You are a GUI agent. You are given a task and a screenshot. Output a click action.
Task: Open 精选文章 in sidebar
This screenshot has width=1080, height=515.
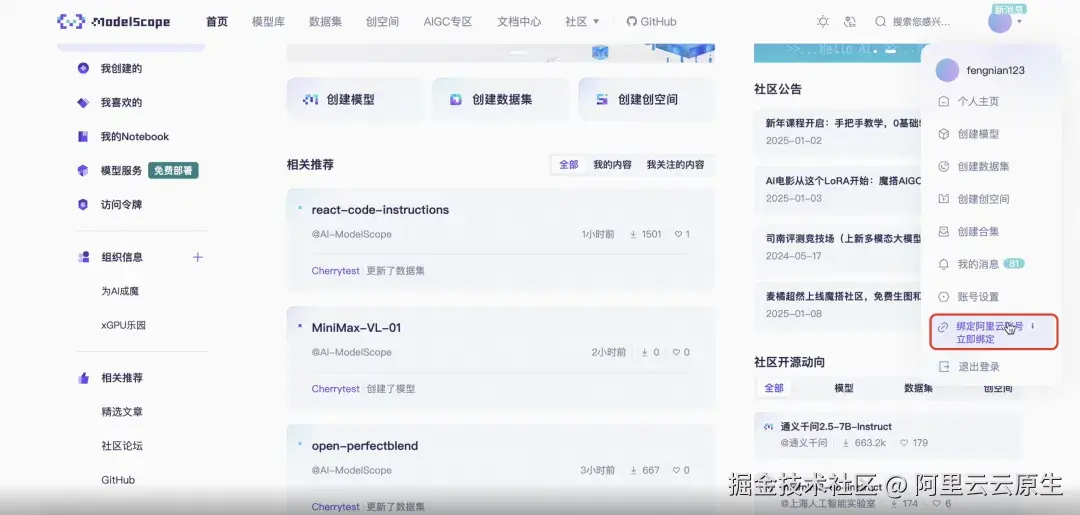(122, 412)
